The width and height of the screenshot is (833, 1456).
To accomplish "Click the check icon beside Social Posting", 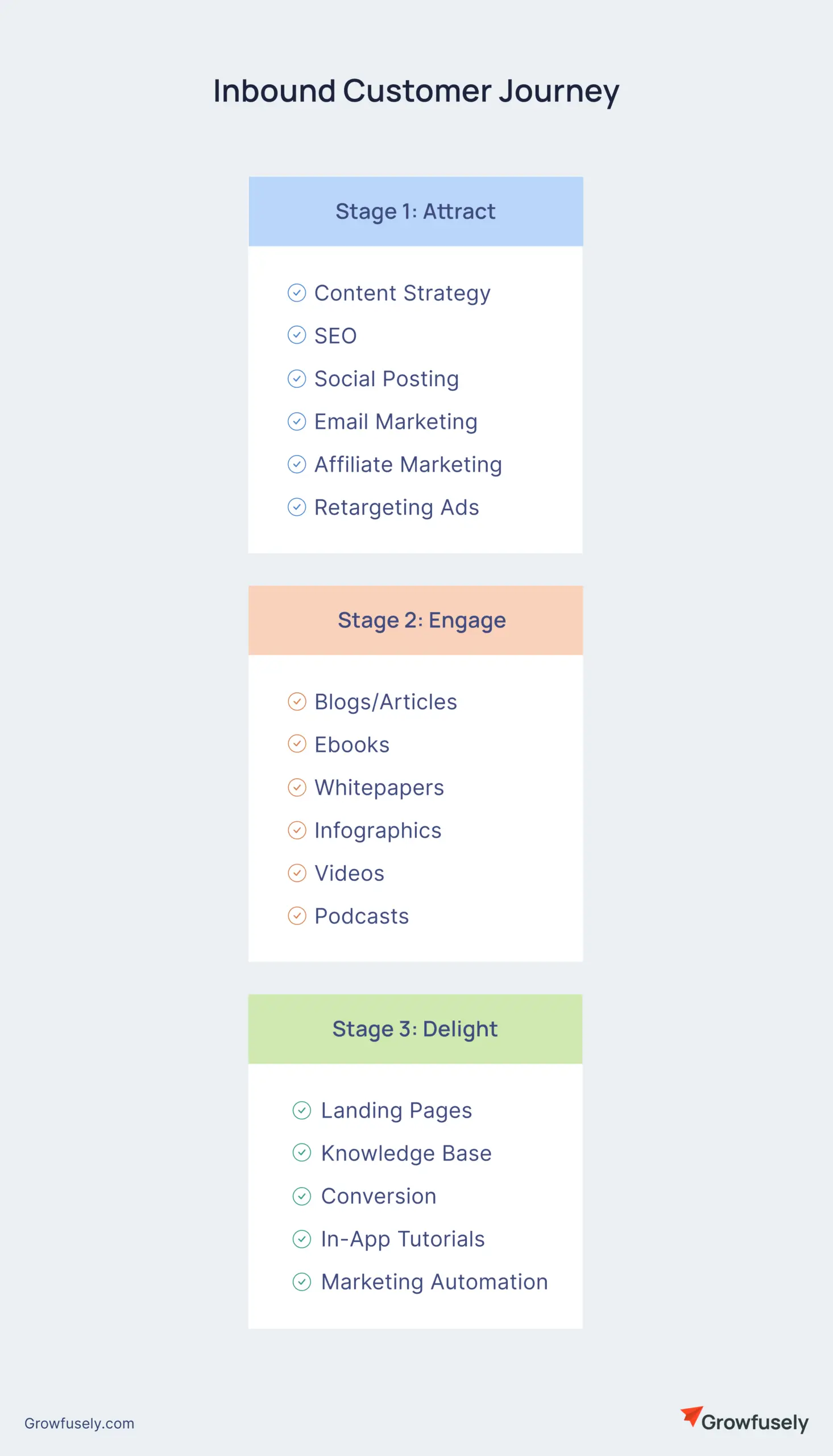I will (296, 379).
